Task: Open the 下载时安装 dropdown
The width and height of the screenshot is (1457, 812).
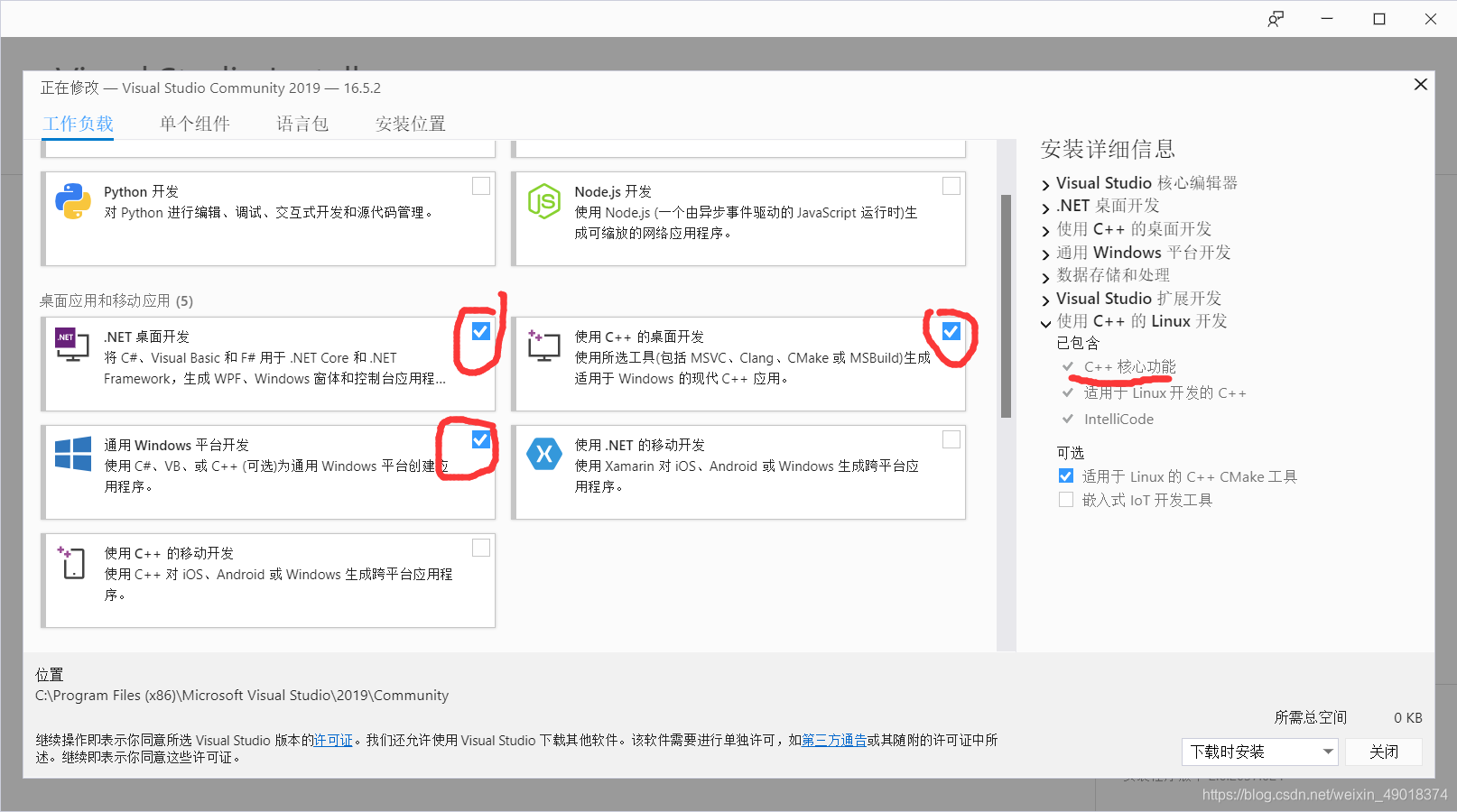Action: [1260, 752]
